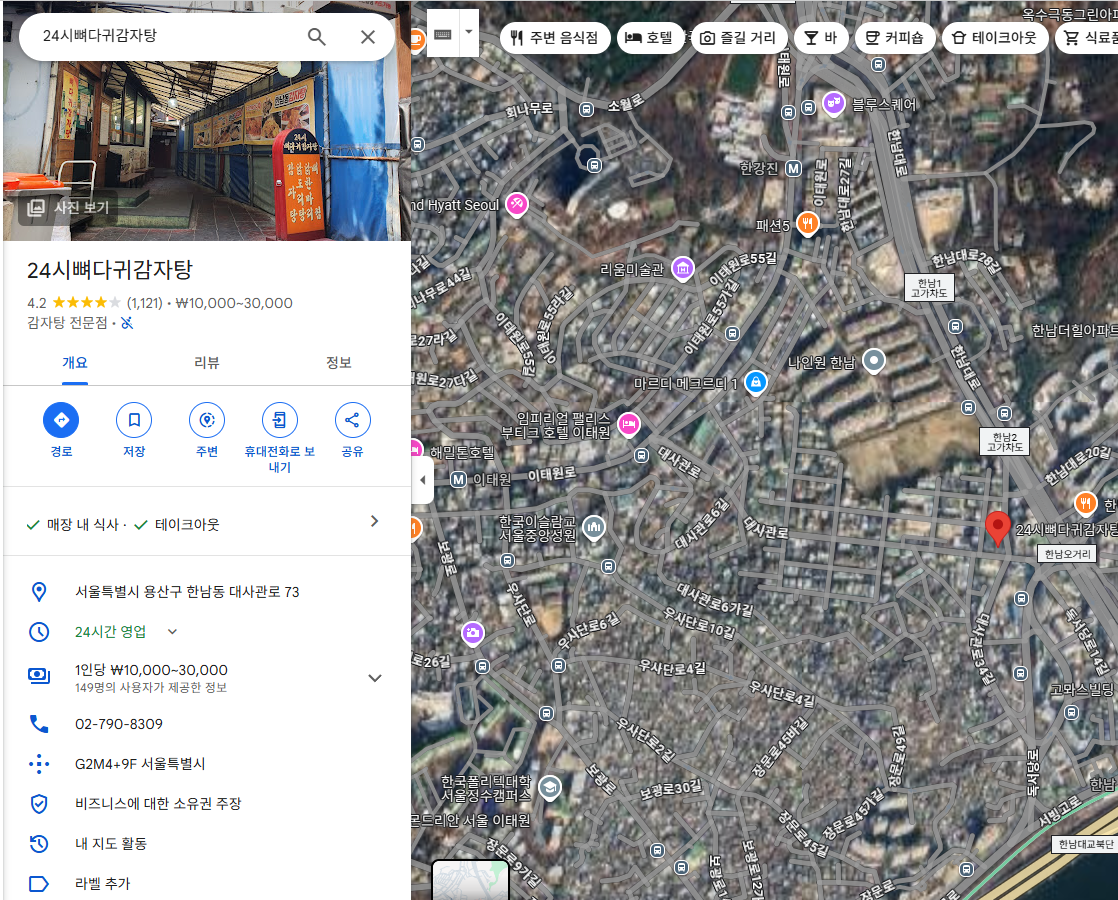1118x900 pixels.
Task: Select the 커피숍 filter chip
Action: [x=895, y=37]
